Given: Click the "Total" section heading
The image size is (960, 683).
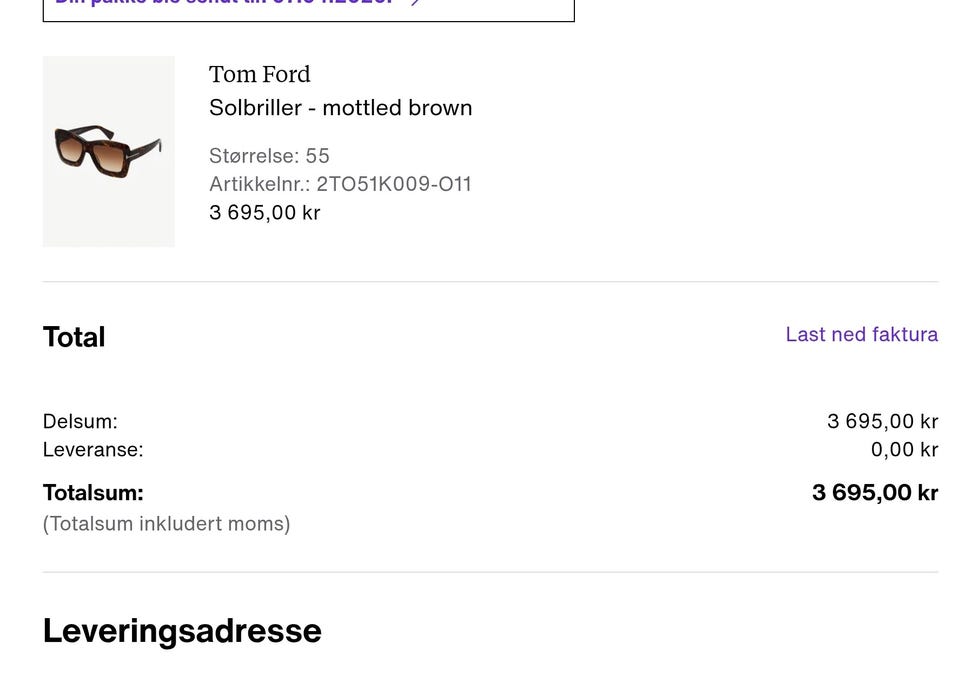Looking at the screenshot, I should coord(74,337).
